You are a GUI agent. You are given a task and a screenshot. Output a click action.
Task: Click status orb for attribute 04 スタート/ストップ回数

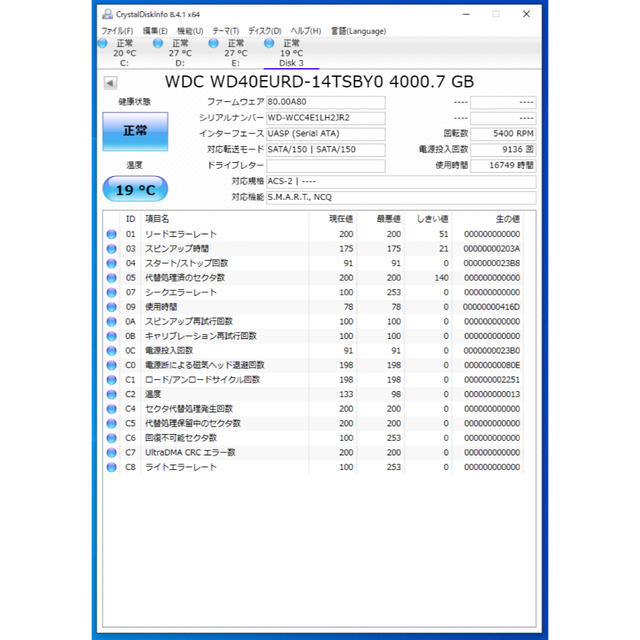tap(111, 263)
